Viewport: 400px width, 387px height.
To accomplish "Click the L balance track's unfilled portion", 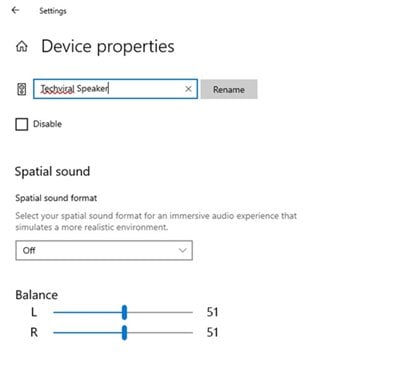I will [160, 312].
